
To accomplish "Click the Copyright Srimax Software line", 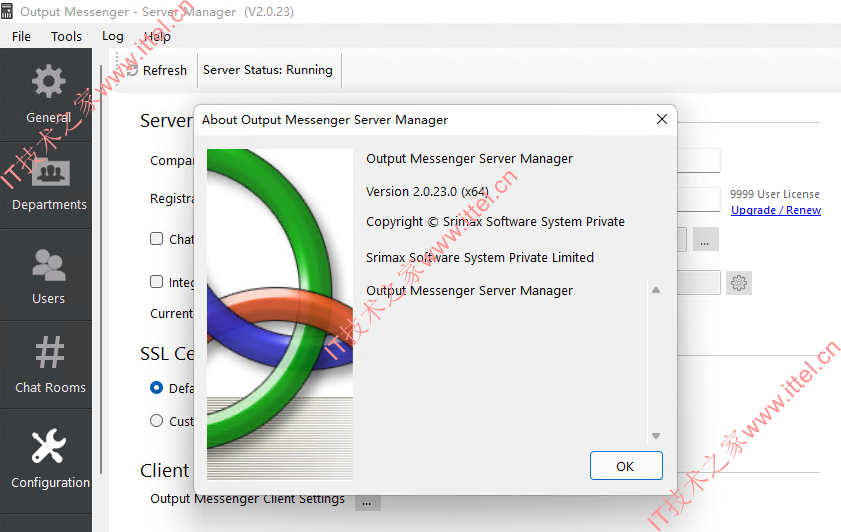I will (495, 221).
